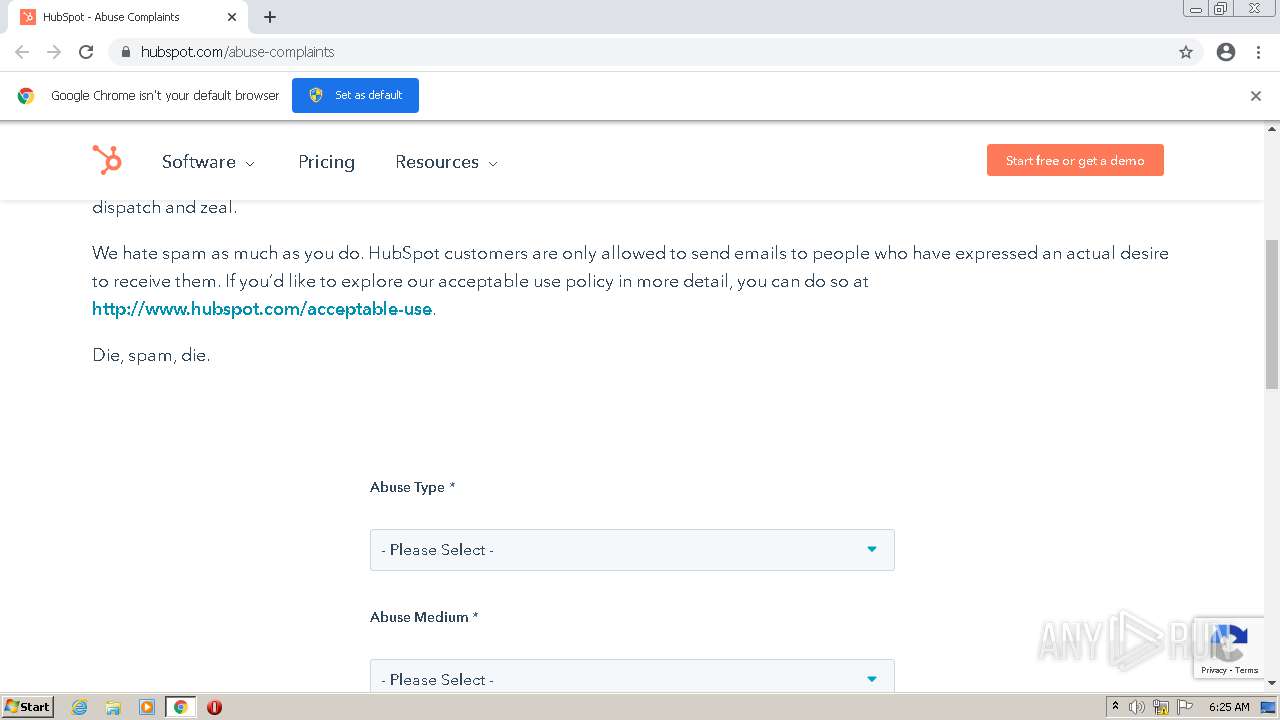Click the 'Die, spam, die.' text

point(151,355)
